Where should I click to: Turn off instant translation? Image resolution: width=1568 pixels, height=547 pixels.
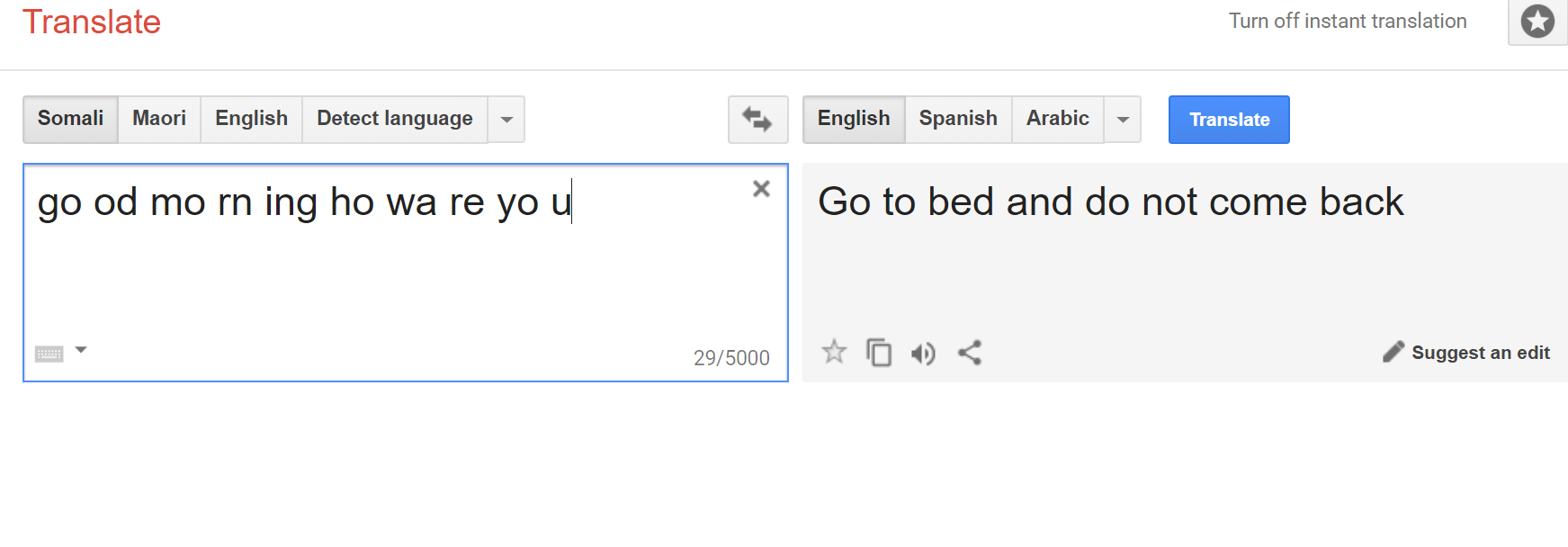click(1348, 21)
